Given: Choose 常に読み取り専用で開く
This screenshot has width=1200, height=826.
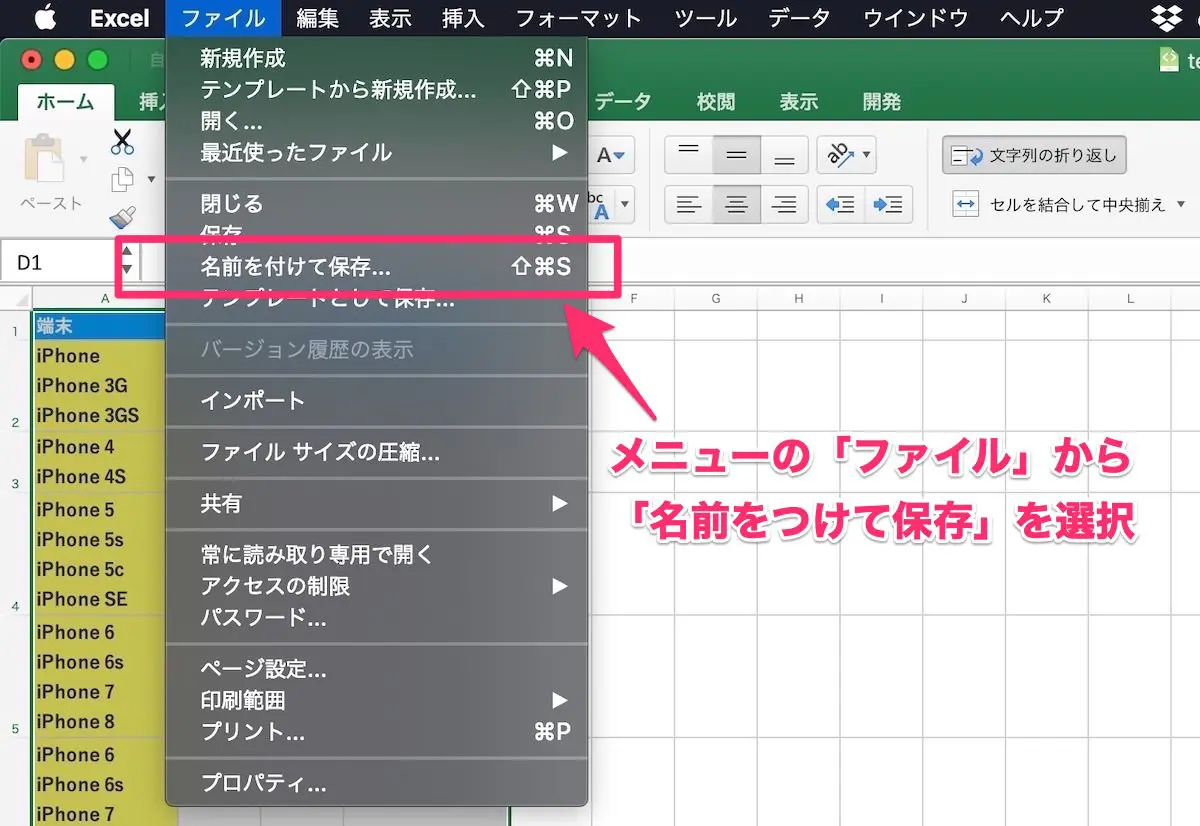Looking at the screenshot, I should coord(376,555).
